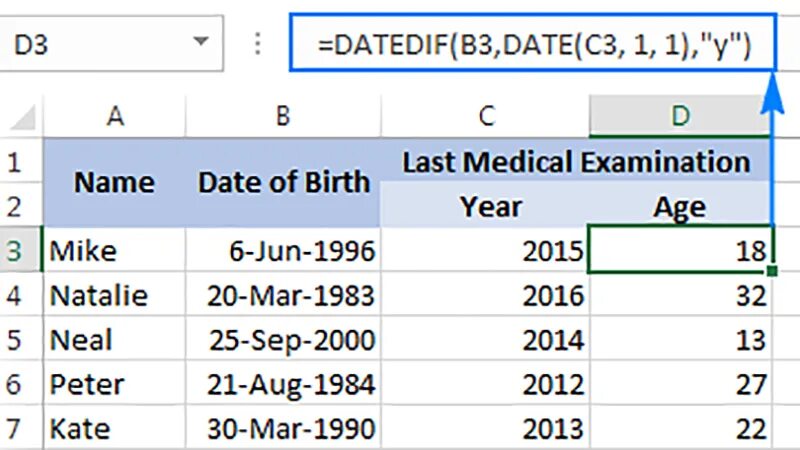Open the Name Box dropdown arrow
This screenshot has height=450, width=800.
click(202, 43)
